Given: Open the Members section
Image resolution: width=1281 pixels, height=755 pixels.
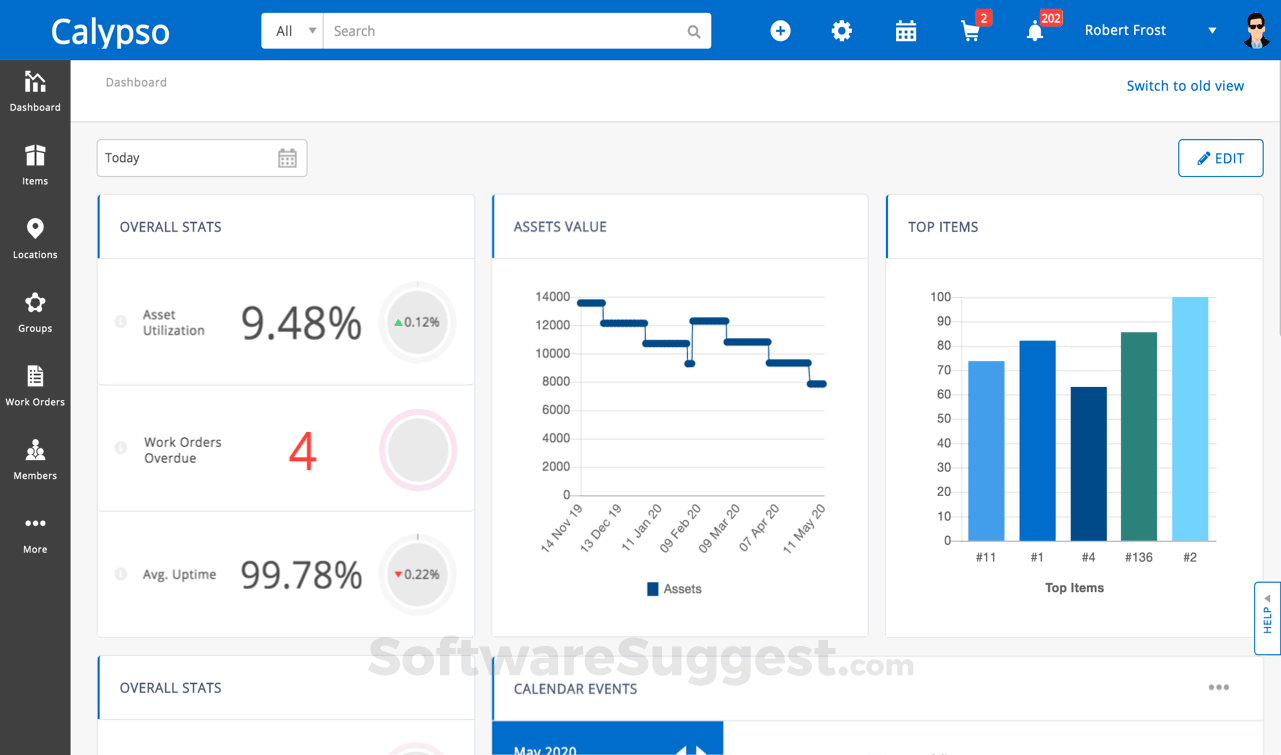Looking at the screenshot, I should coord(35,458).
